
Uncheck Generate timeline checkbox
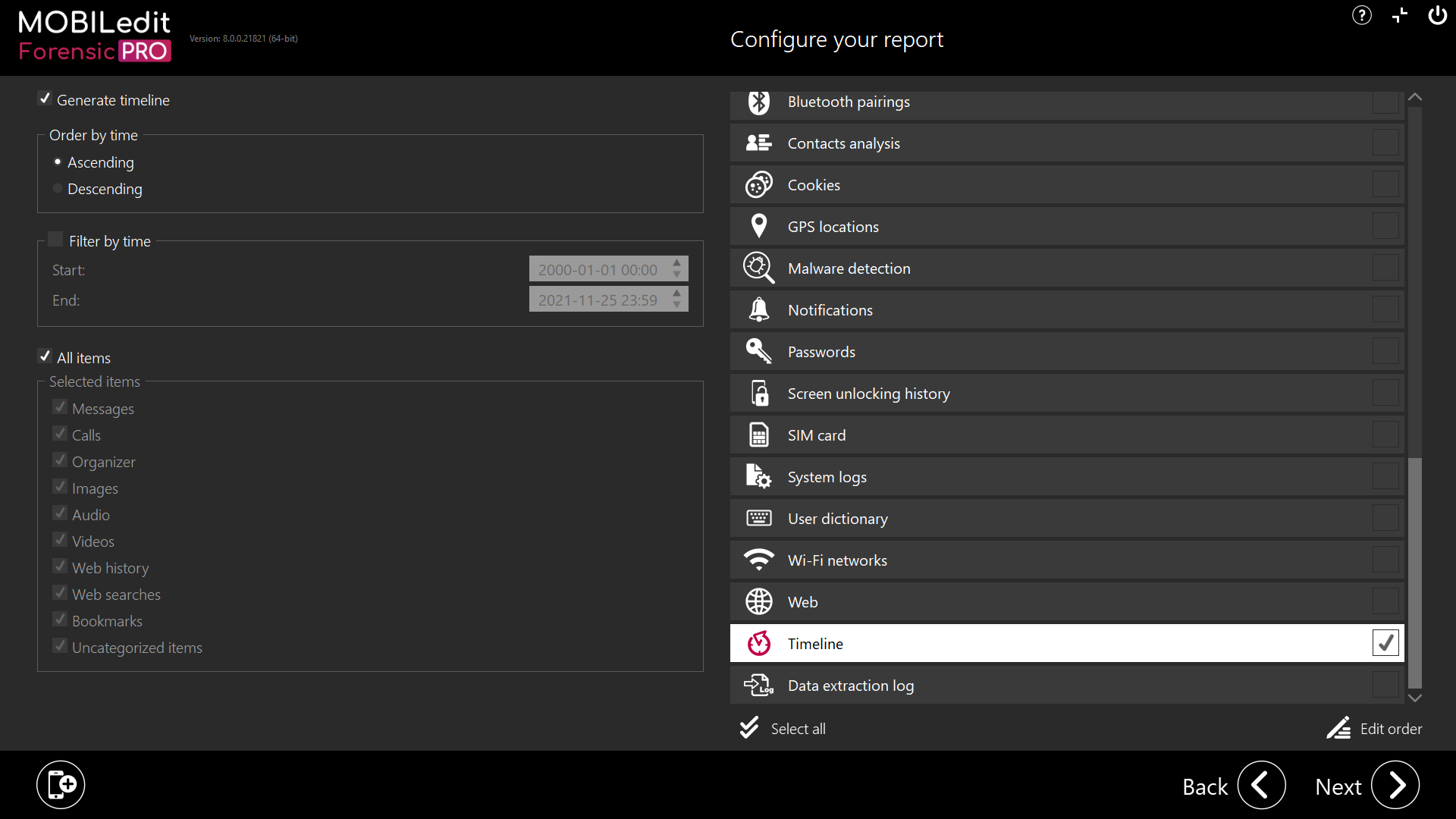click(x=45, y=99)
